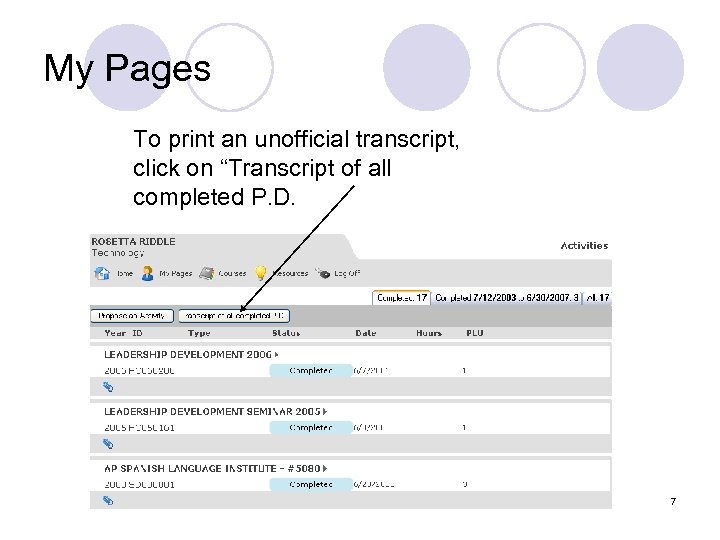Select the Log Off link

347,273
